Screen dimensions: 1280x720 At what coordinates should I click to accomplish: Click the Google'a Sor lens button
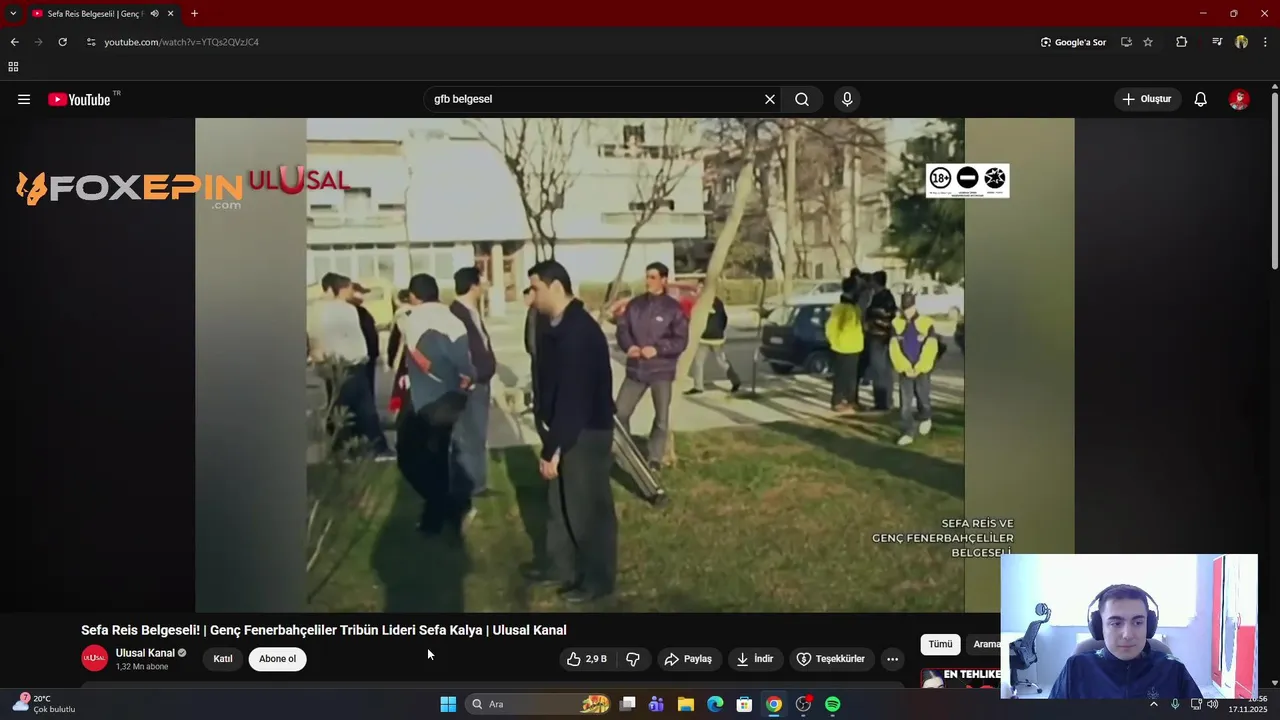point(1073,42)
